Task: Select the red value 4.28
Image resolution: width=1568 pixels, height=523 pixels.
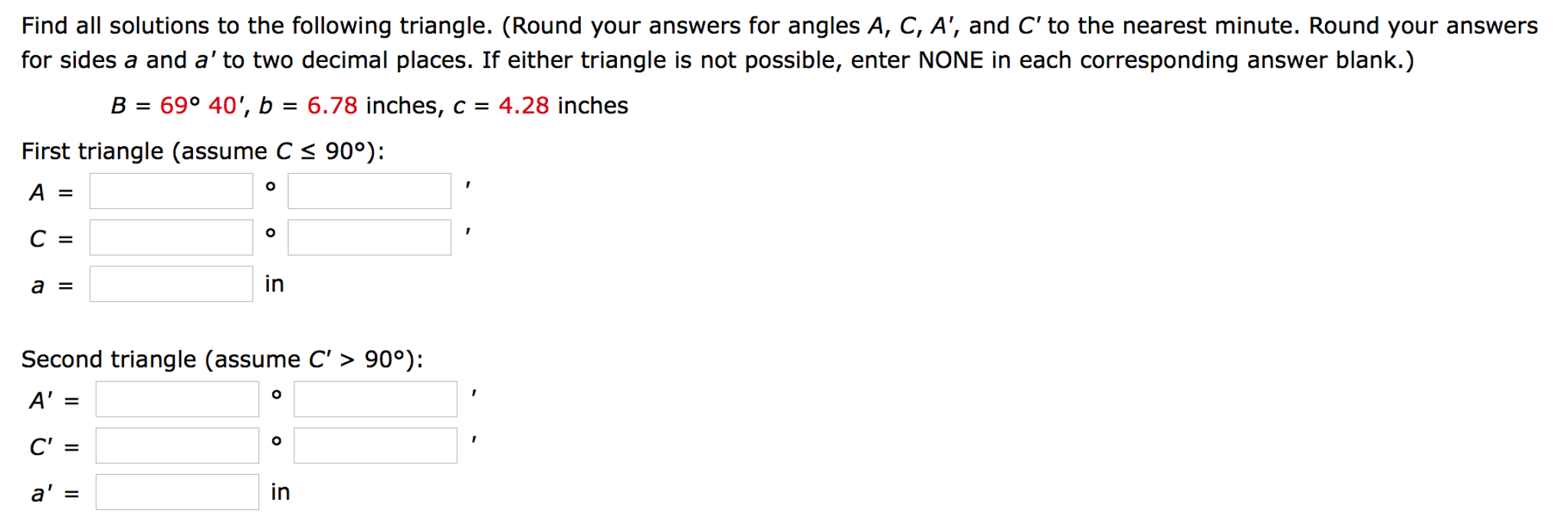Action: click(523, 106)
